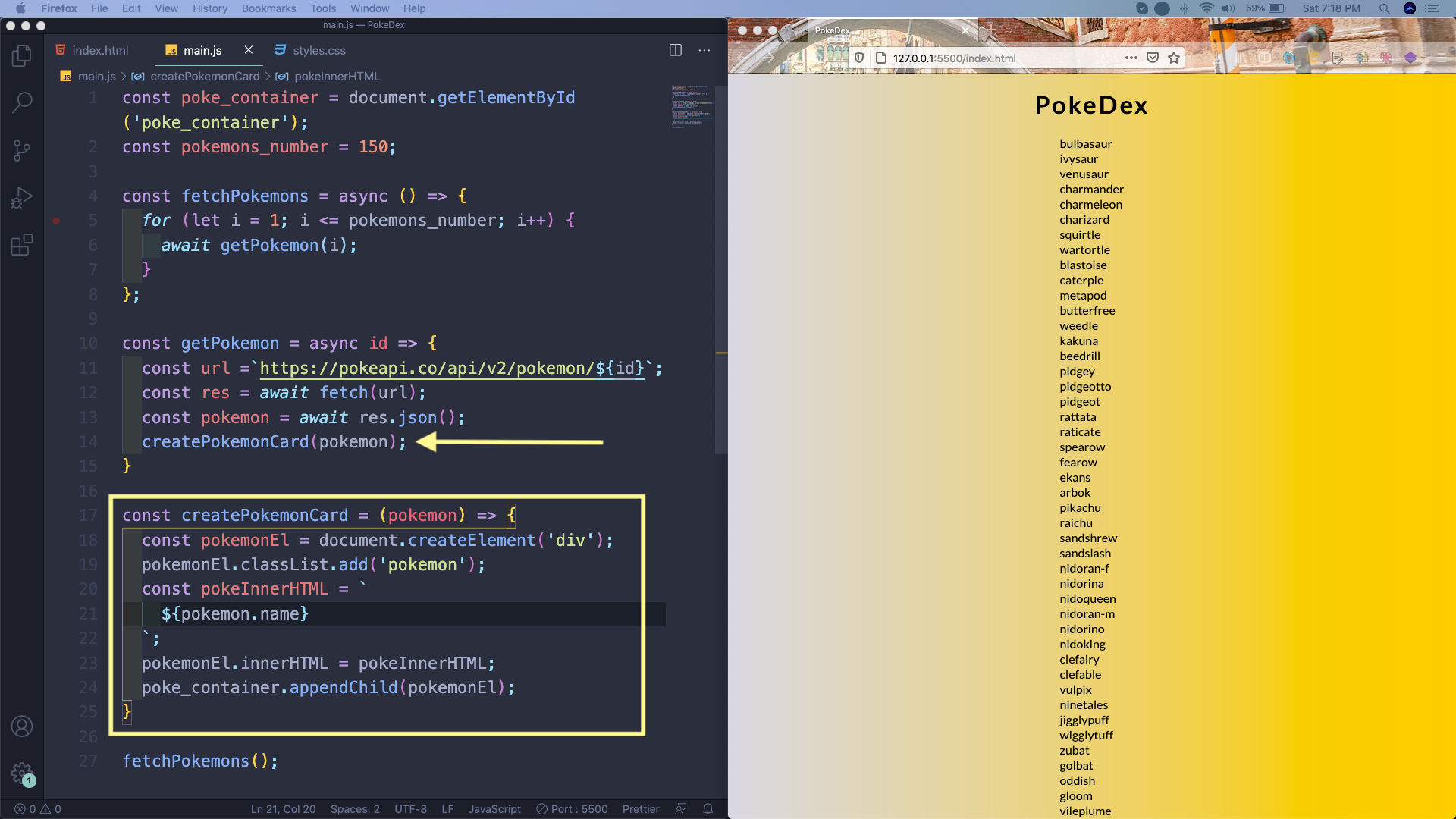
Task: Click the Firefox address bar URL
Action: point(954,58)
